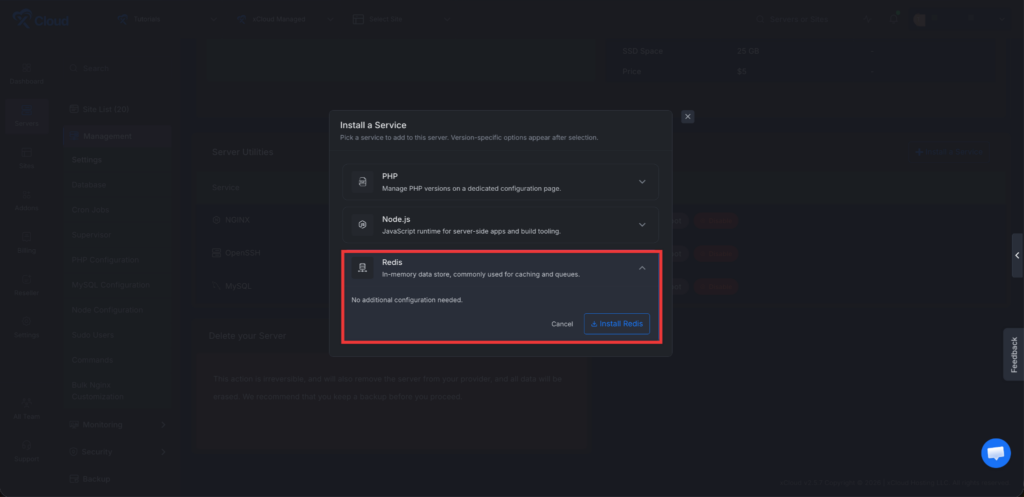
Task: Open the Cron Jobs menu item
Action: click(90, 210)
